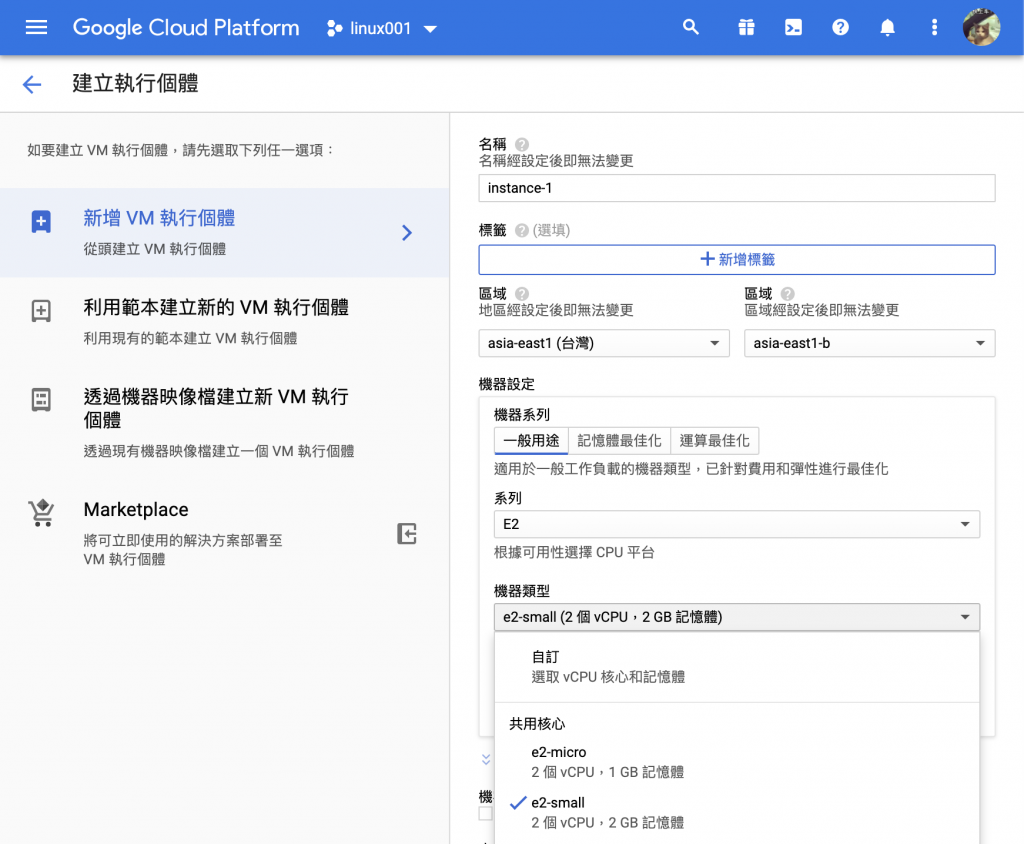This screenshot has height=844, width=1024.
Task: Click chevron beside 新增 VM 執行個體
Action: pos(407,233)
